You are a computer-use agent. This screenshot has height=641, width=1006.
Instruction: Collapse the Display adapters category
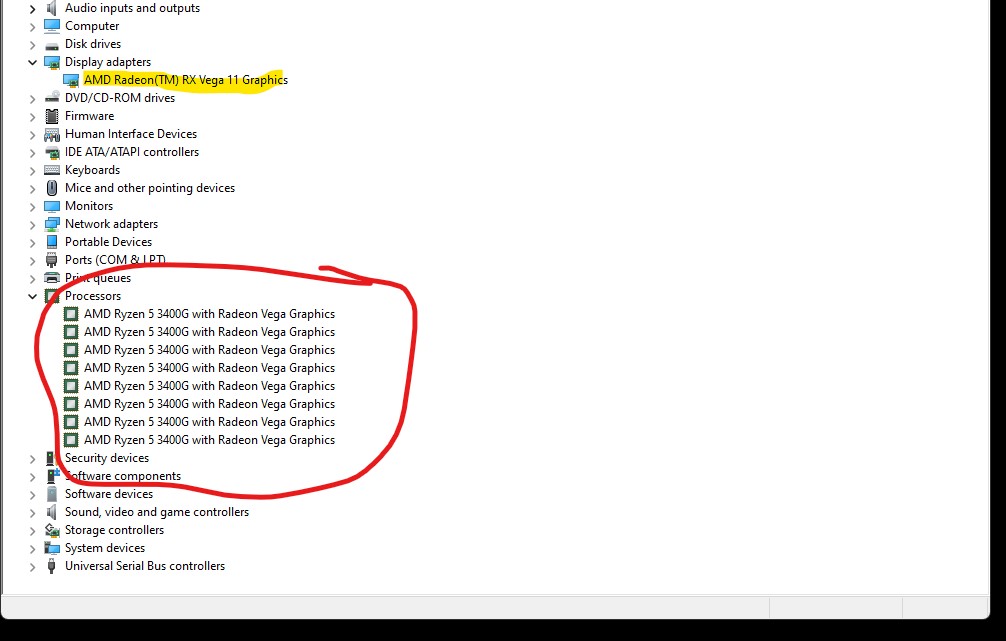tap(33, 62)
